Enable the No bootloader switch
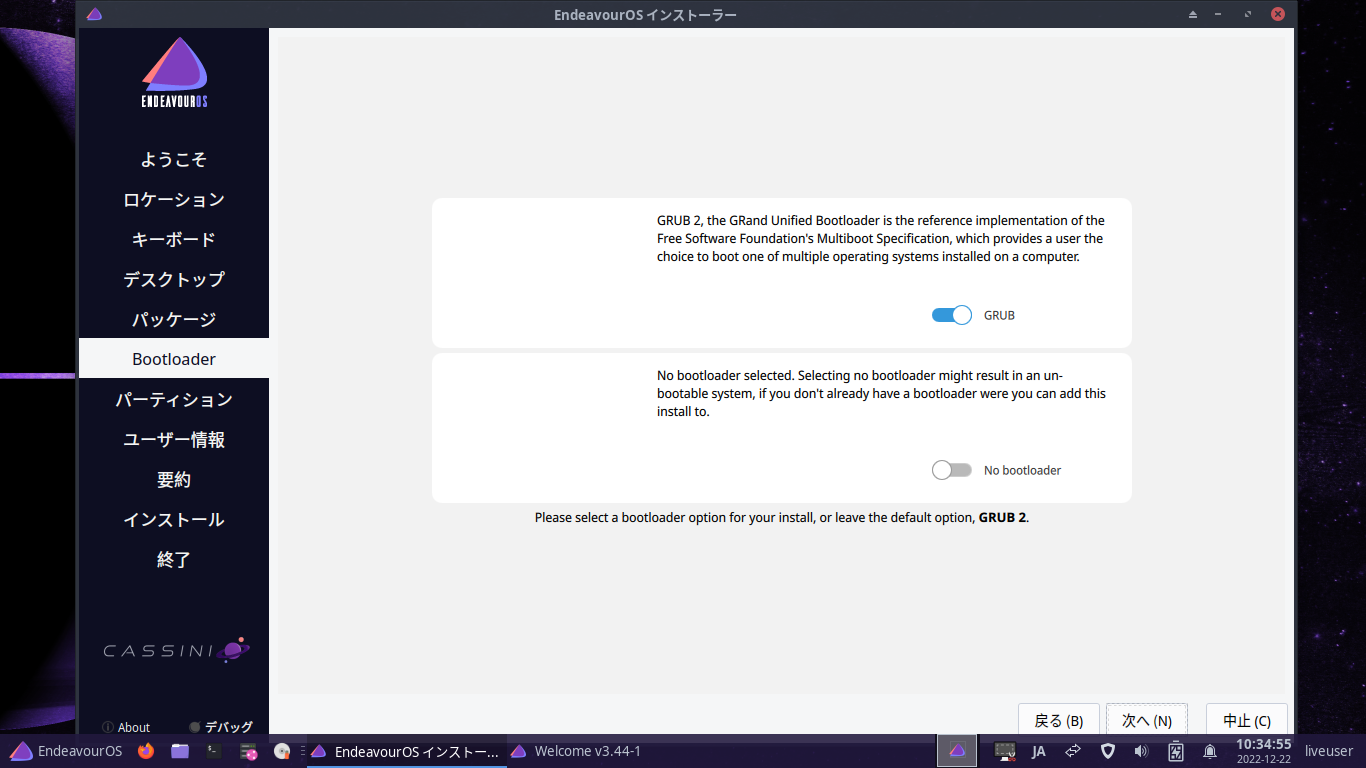 [952, 470]
